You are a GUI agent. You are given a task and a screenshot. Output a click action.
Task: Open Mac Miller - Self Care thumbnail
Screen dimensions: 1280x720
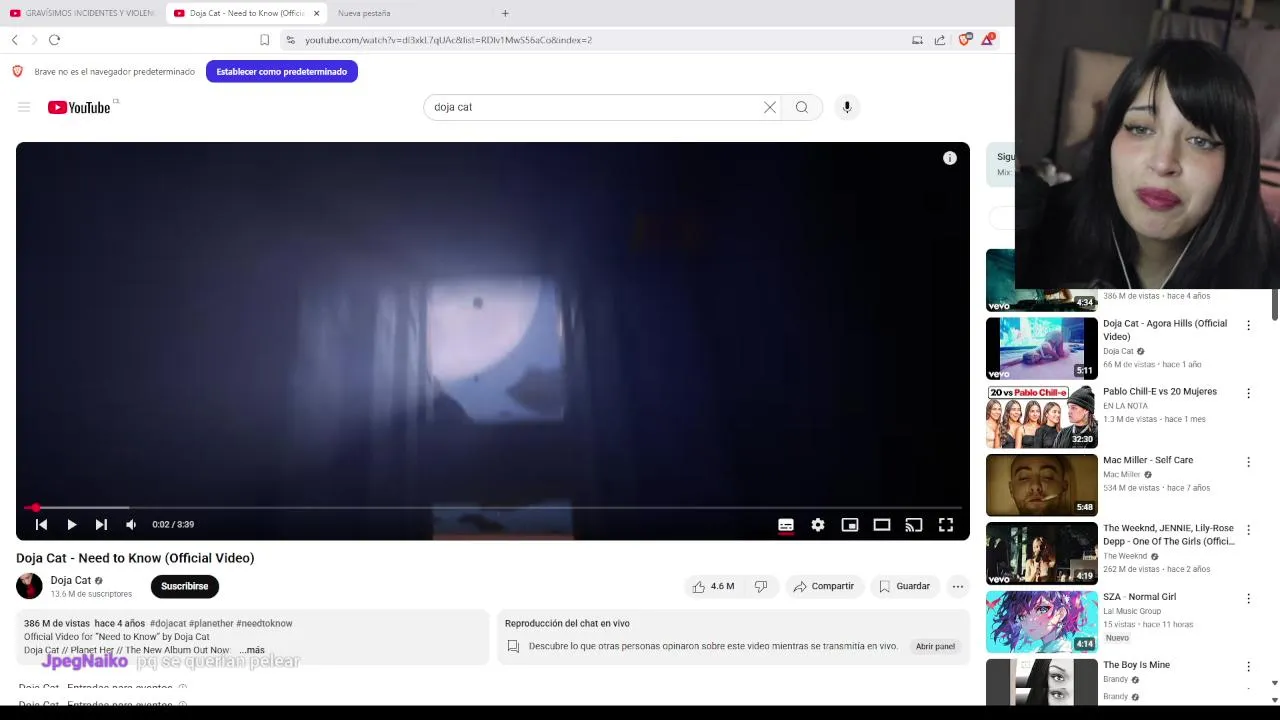coord(1042,485)
